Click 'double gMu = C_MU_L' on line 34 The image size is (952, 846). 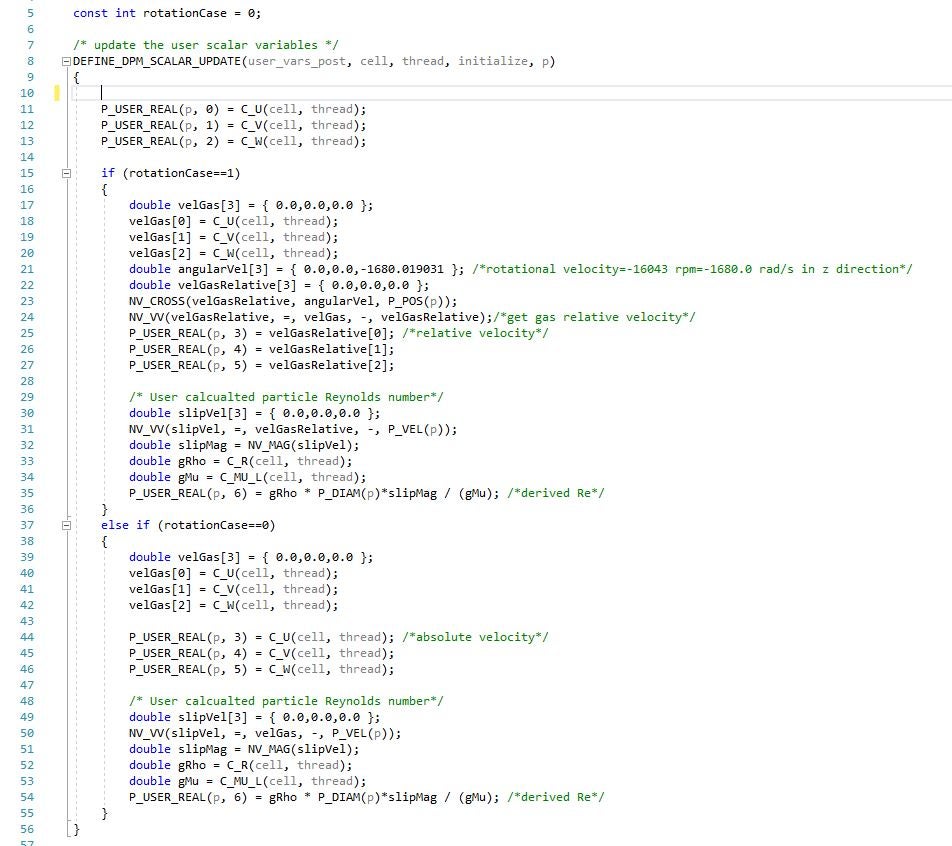tap(248, 477)
